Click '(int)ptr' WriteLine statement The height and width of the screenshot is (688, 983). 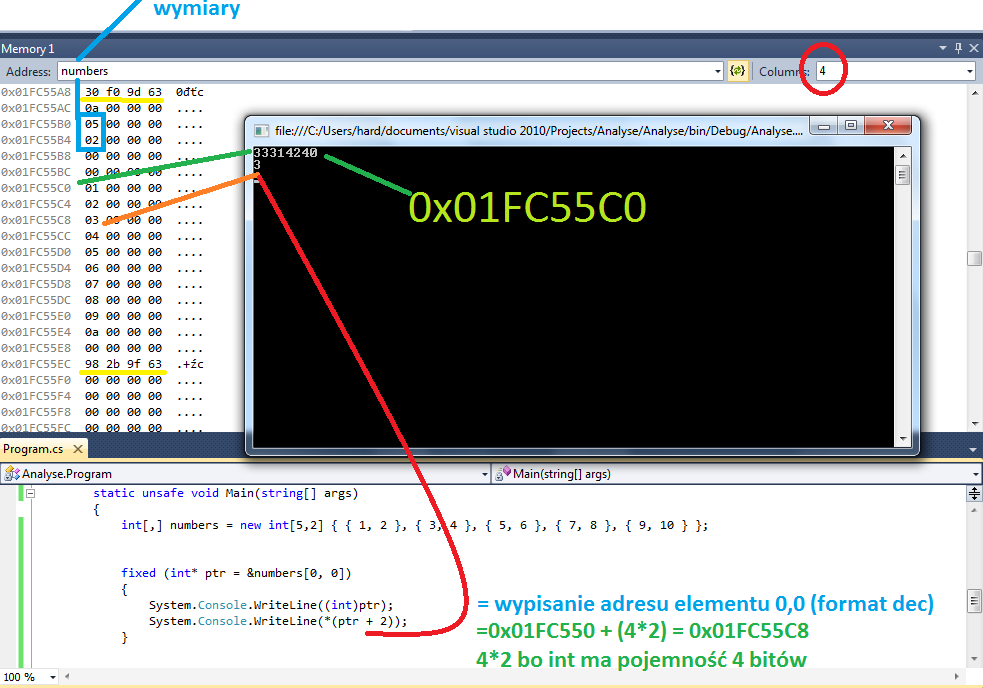click(x=271, y=605)
